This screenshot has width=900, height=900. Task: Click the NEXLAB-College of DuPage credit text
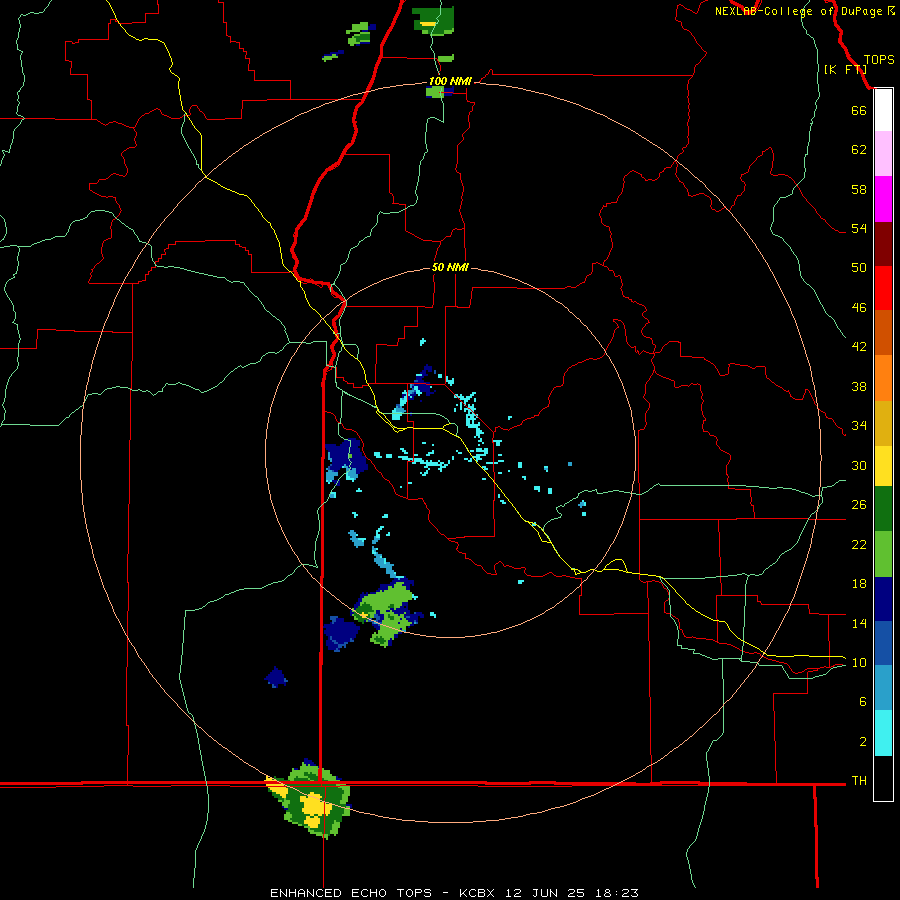click(798, 11)
